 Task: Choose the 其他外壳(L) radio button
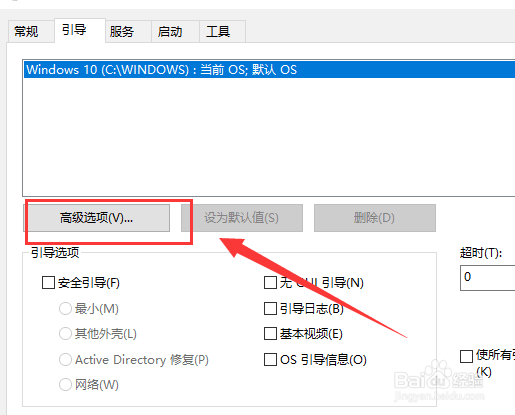[x=65, y=334]
